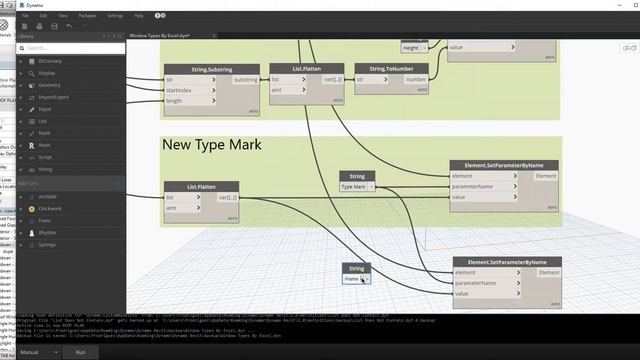Click auto lacing label on String.Substring node
Screen dimensions: 640x360
(x=253, y=111)
